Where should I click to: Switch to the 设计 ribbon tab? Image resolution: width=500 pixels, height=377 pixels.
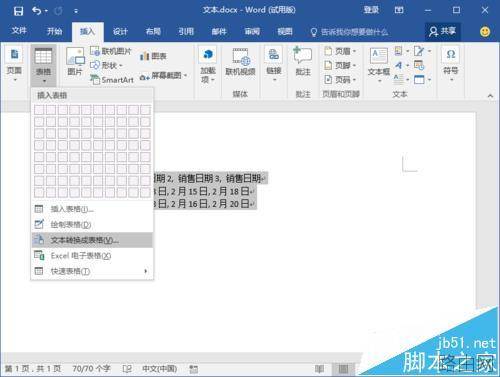tap(120, 31)
